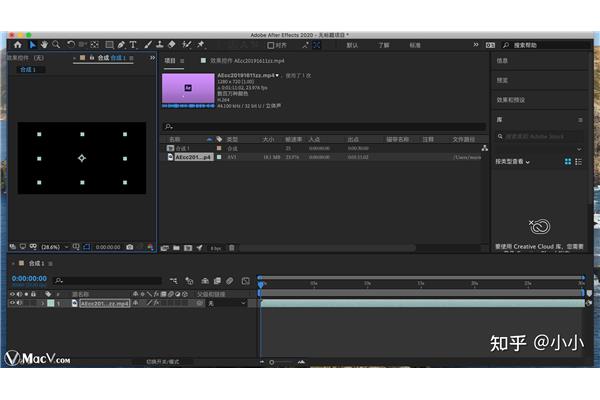
Task: Click the timeline zoom slider at bottom
Action: tap(281, 362)
